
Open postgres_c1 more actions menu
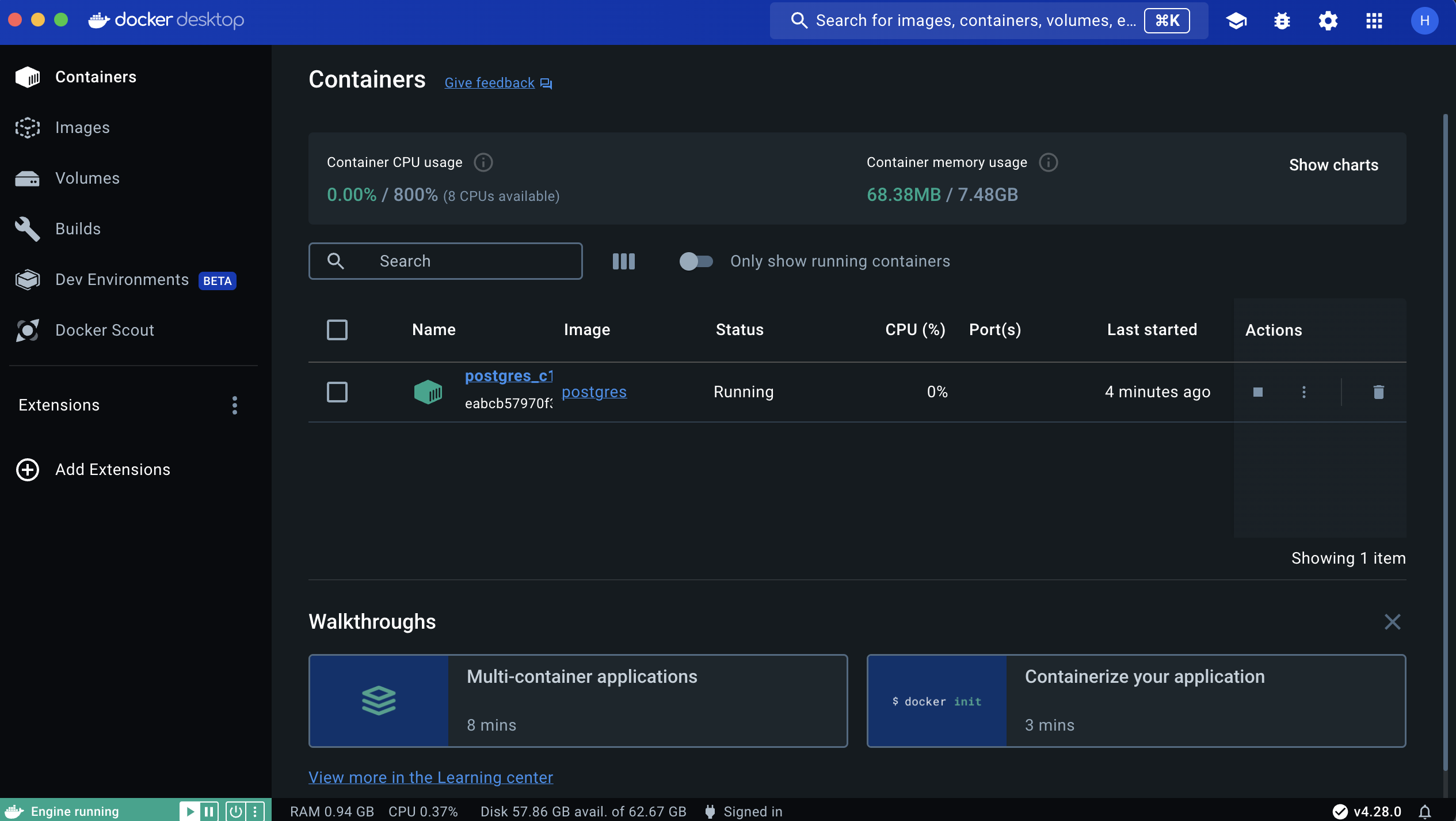click(x=1304, y=392)
